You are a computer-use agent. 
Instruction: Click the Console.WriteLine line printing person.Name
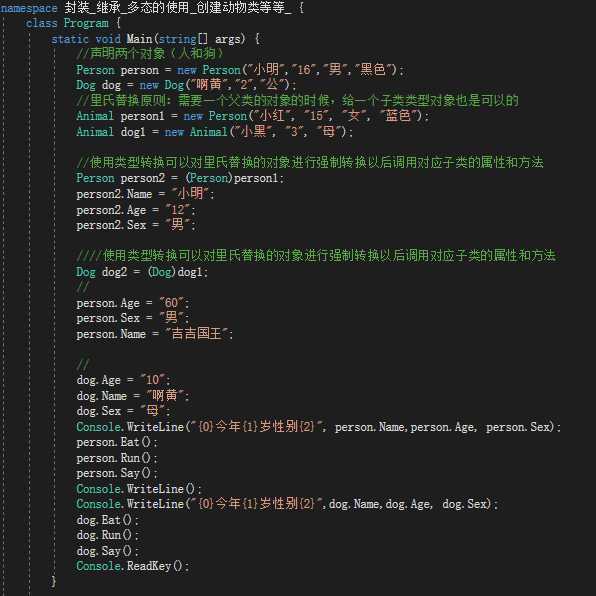tap(319, 427)
